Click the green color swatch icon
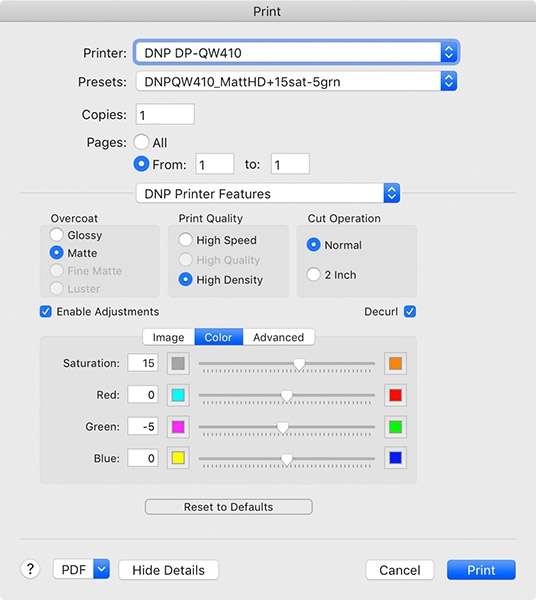 395,427
